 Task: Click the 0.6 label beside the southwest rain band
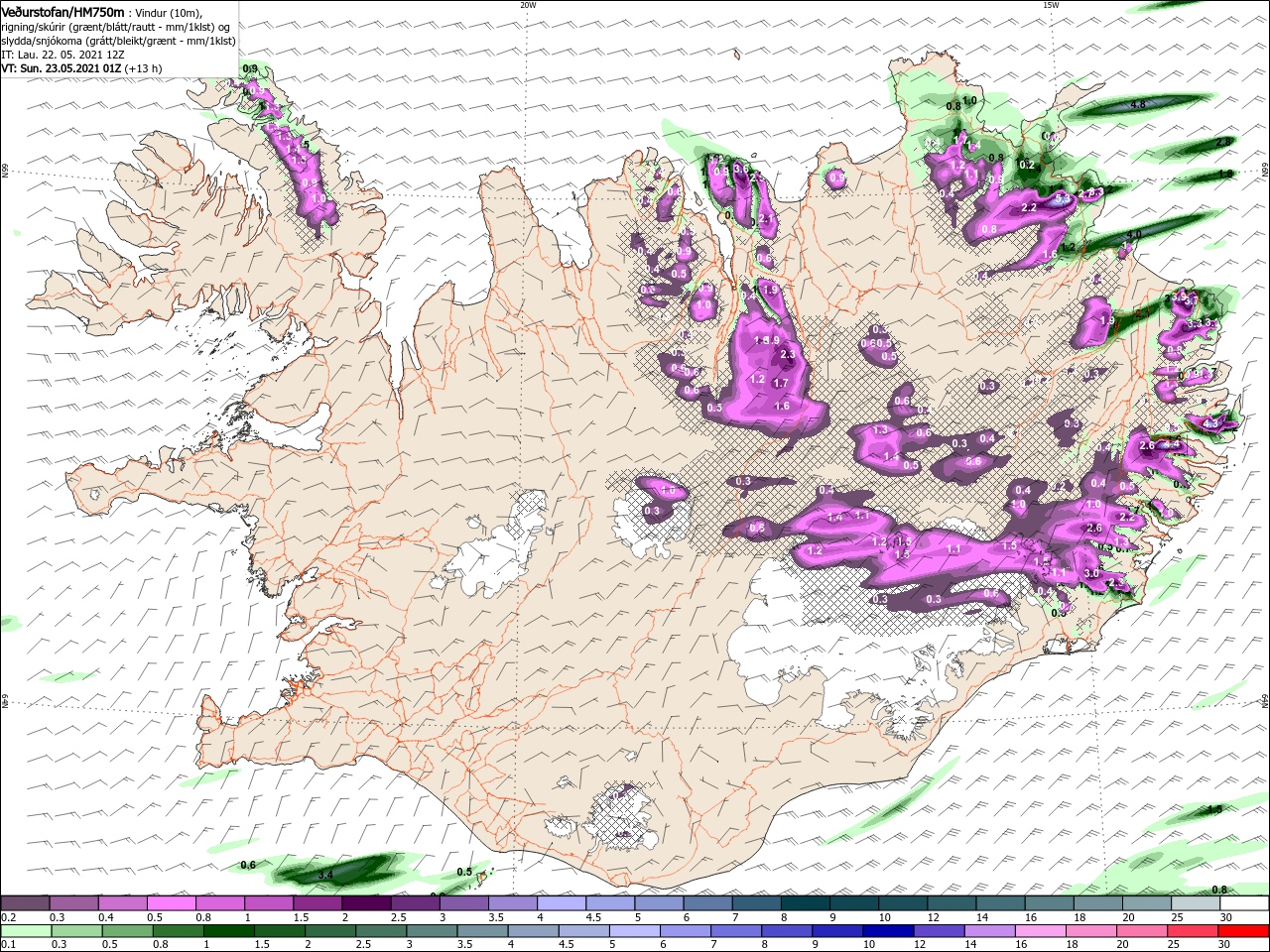coord(248,865)
